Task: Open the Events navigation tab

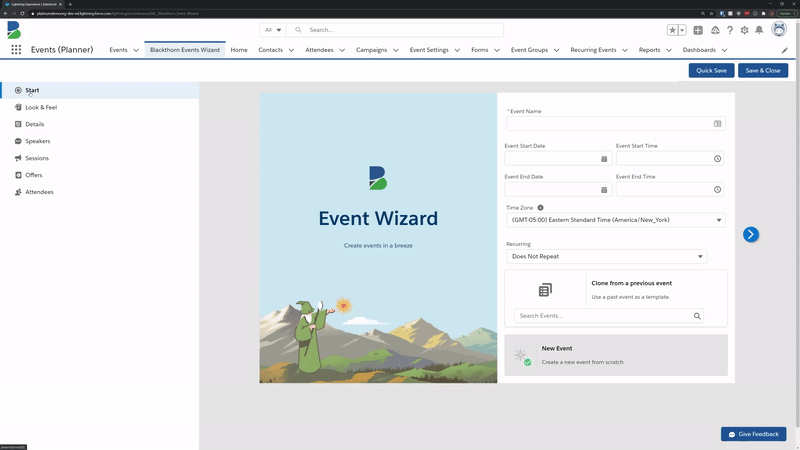Action: [118, 50]
